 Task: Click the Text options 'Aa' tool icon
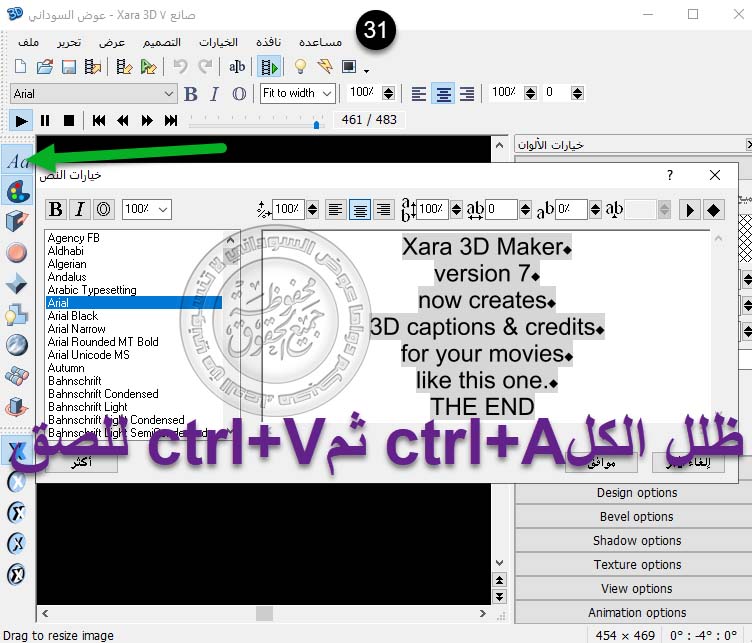pos(17,161)
